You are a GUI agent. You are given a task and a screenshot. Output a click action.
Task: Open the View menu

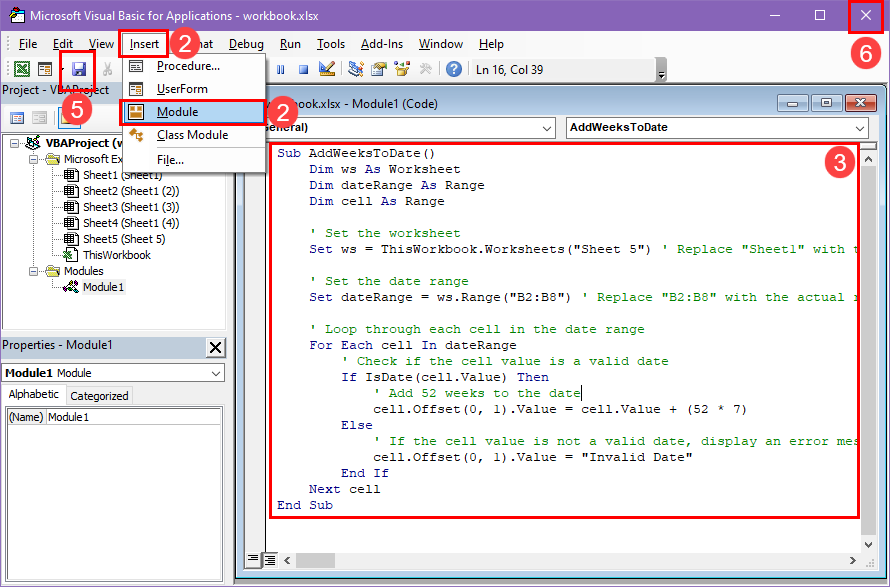click(101, 44)
